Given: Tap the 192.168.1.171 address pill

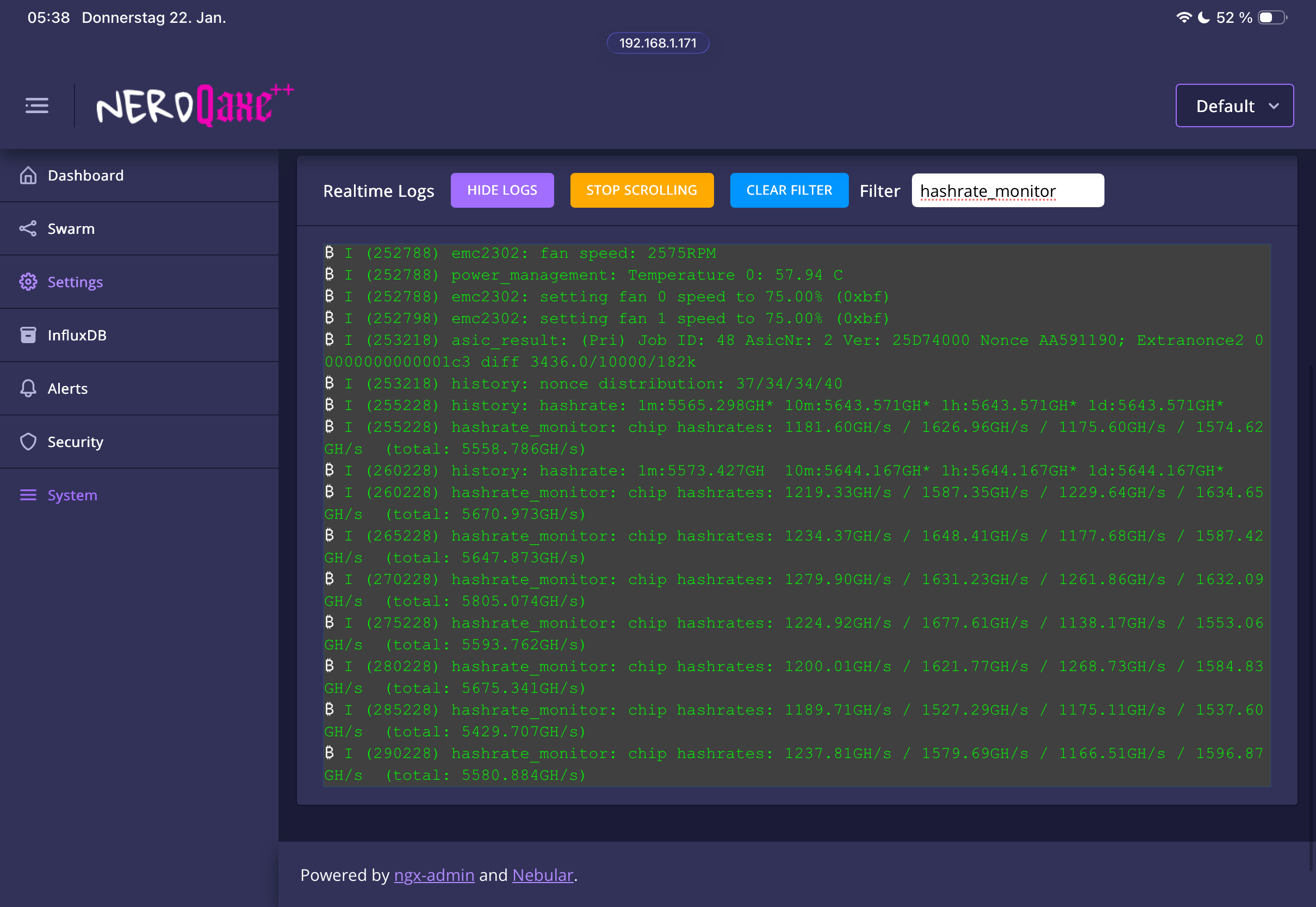Looking at the screenshot, I should 657,43.
